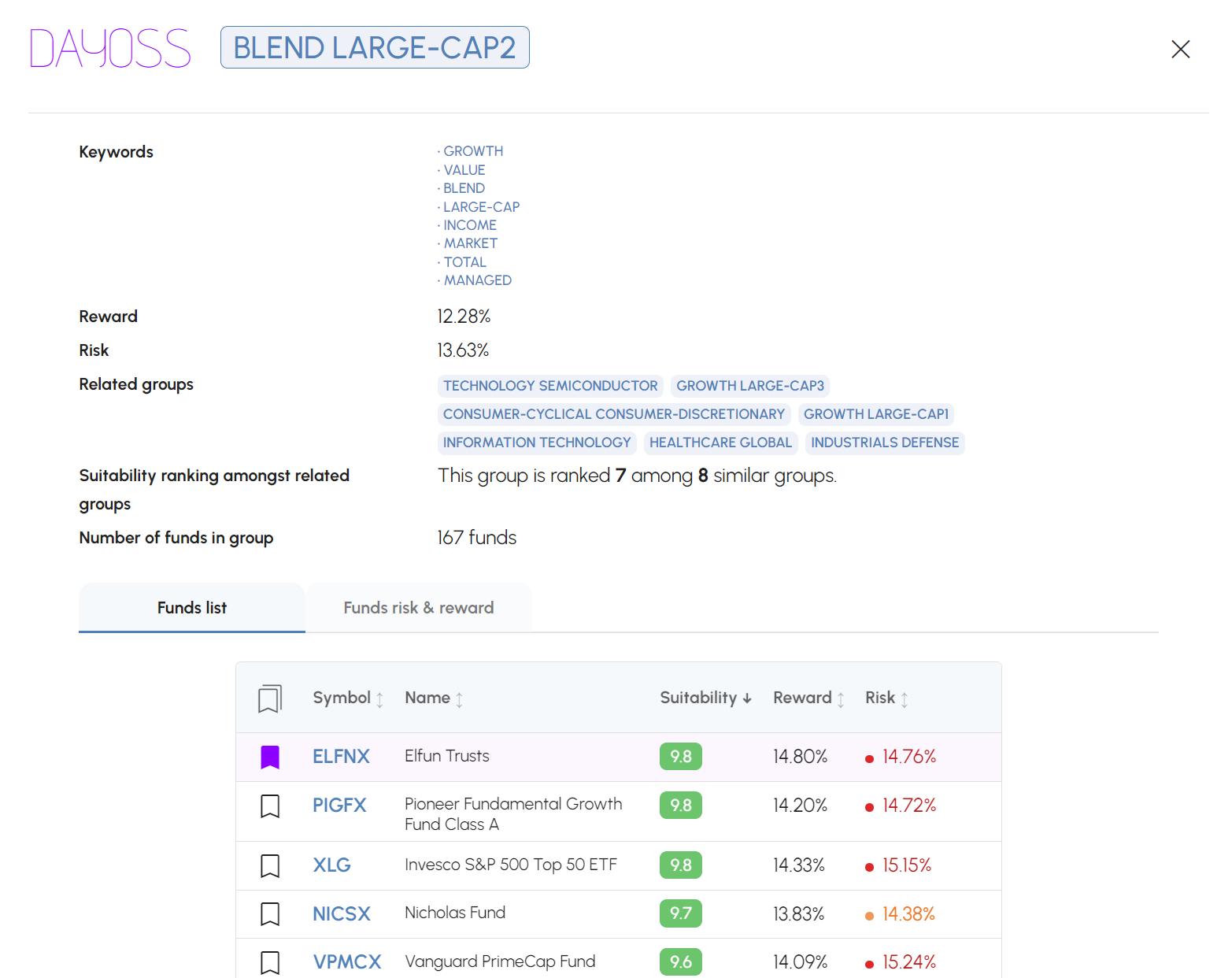
Task: Click the Dayoss logo
Action: [110, 48]
